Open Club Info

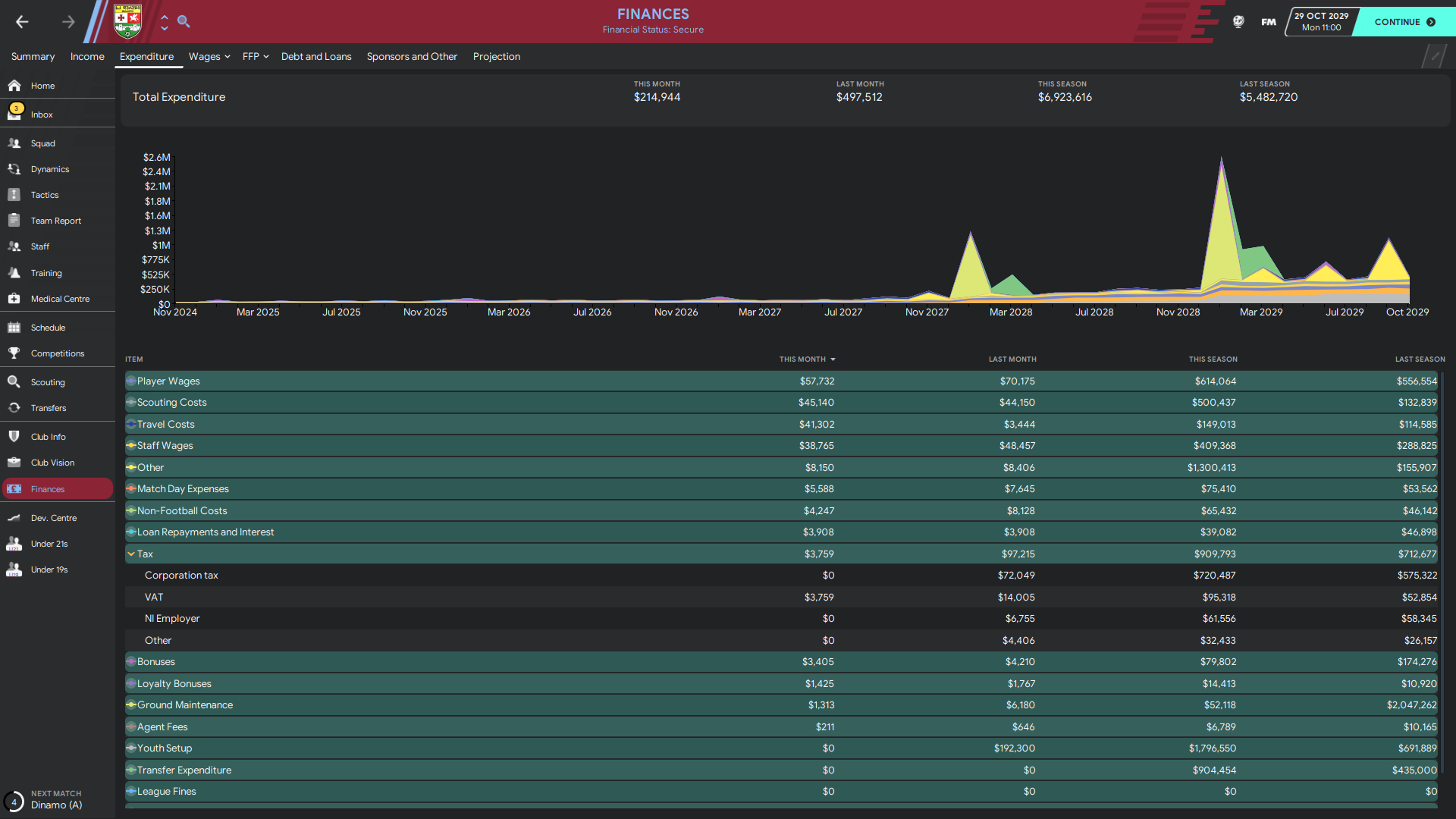(x=58, y=437)
